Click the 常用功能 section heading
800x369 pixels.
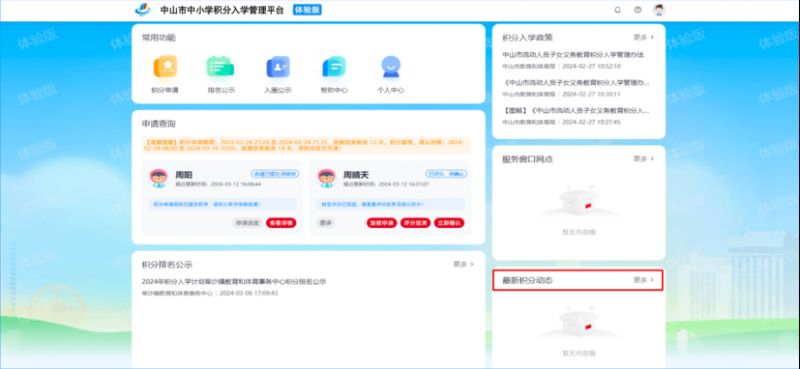(159, 37)
